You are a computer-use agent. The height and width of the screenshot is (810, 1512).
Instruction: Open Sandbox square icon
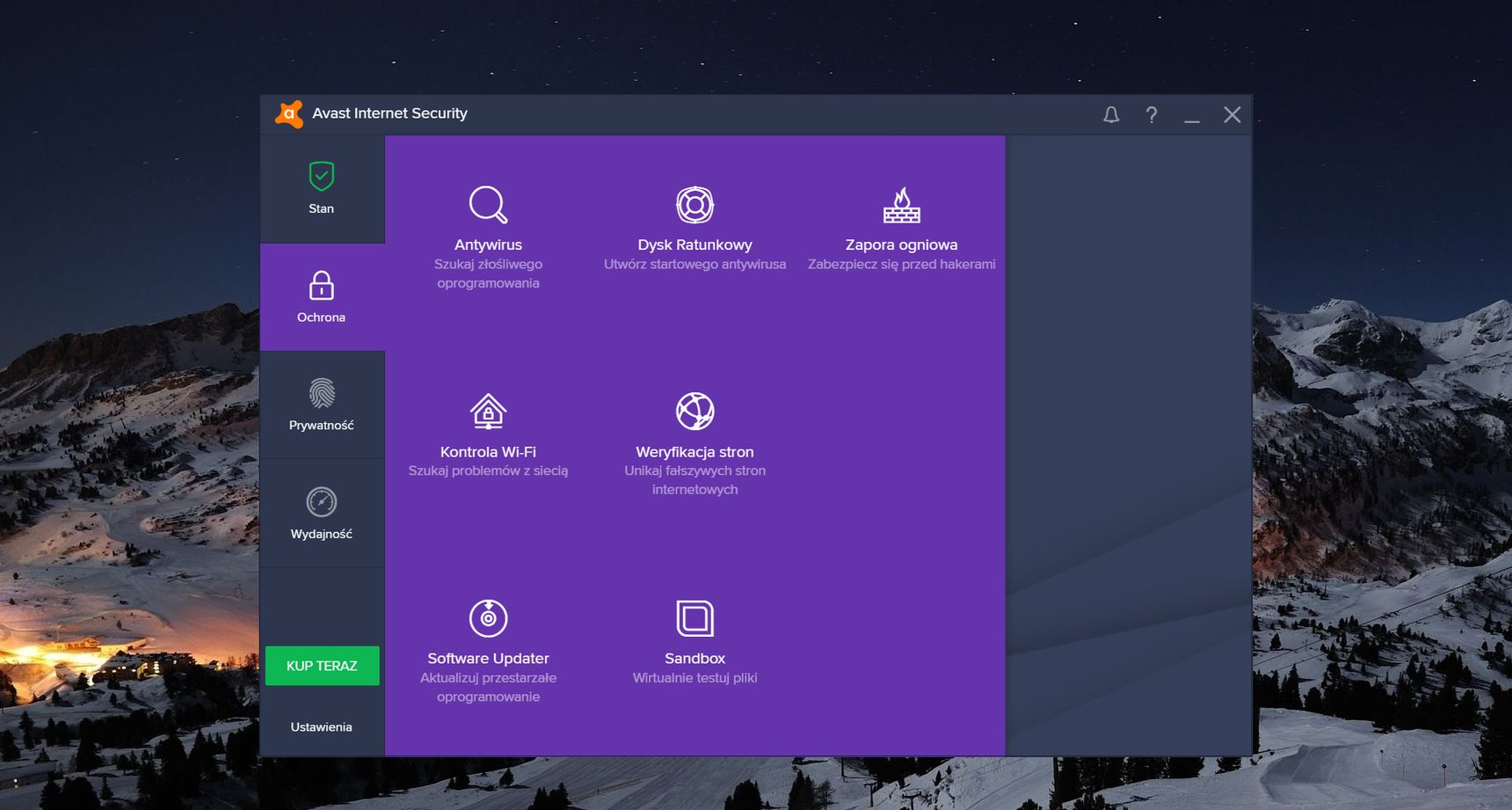point(694,617)
